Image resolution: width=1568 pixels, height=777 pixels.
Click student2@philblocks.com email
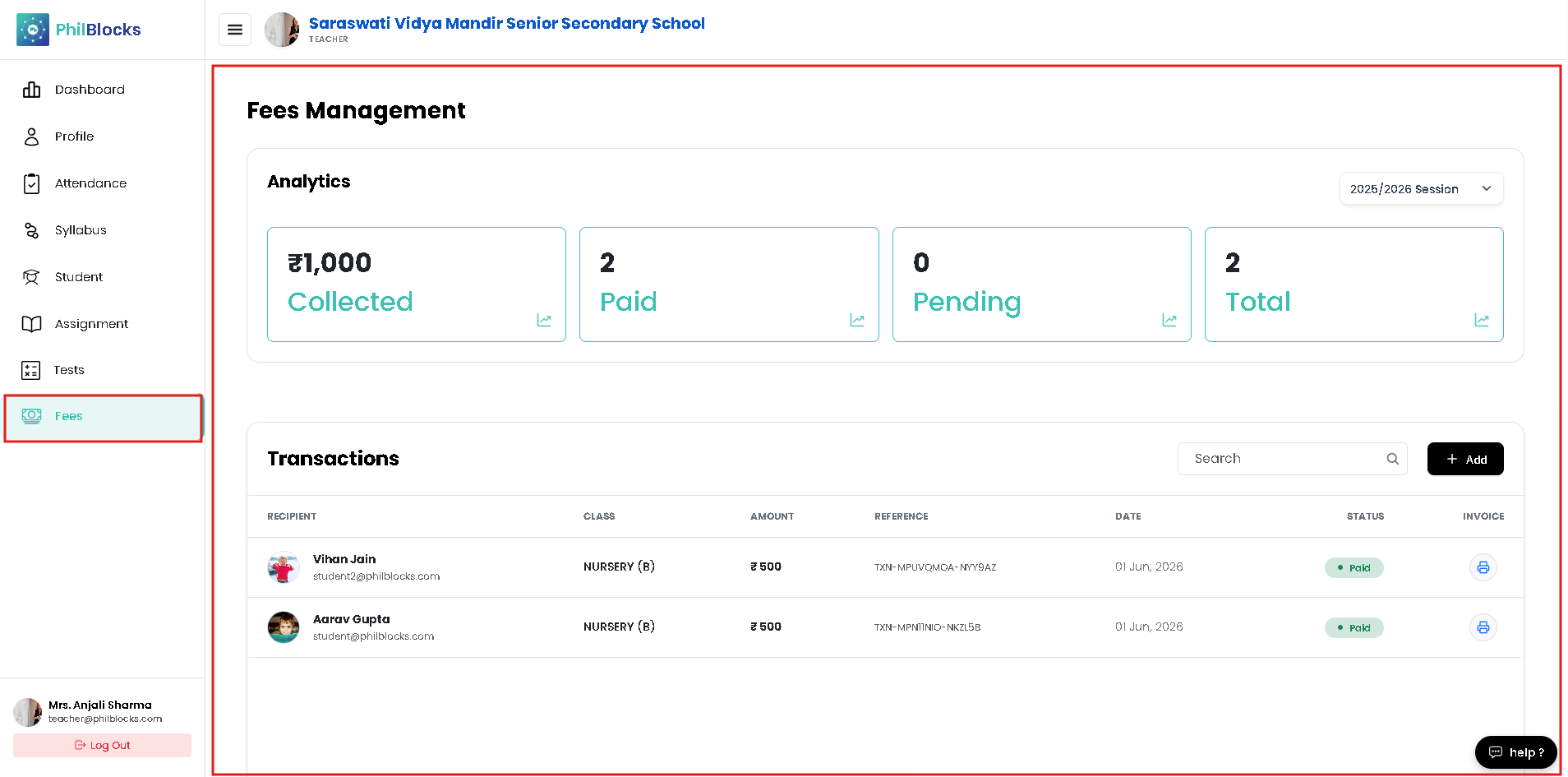[x=376, y=576]
